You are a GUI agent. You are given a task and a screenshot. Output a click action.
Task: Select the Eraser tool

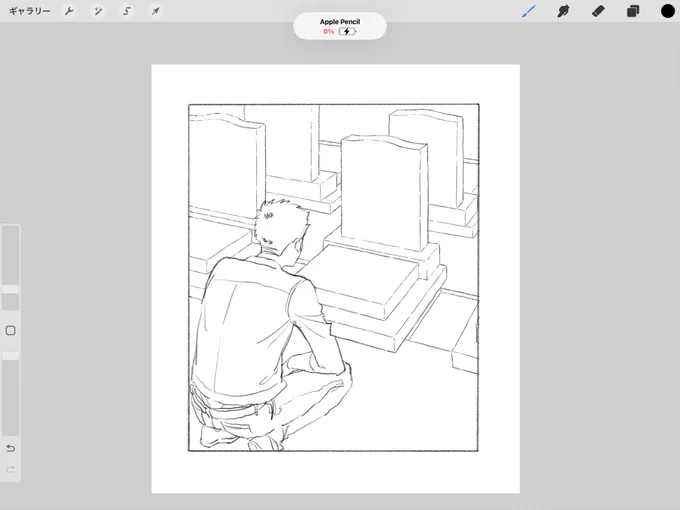click(598, 11)
